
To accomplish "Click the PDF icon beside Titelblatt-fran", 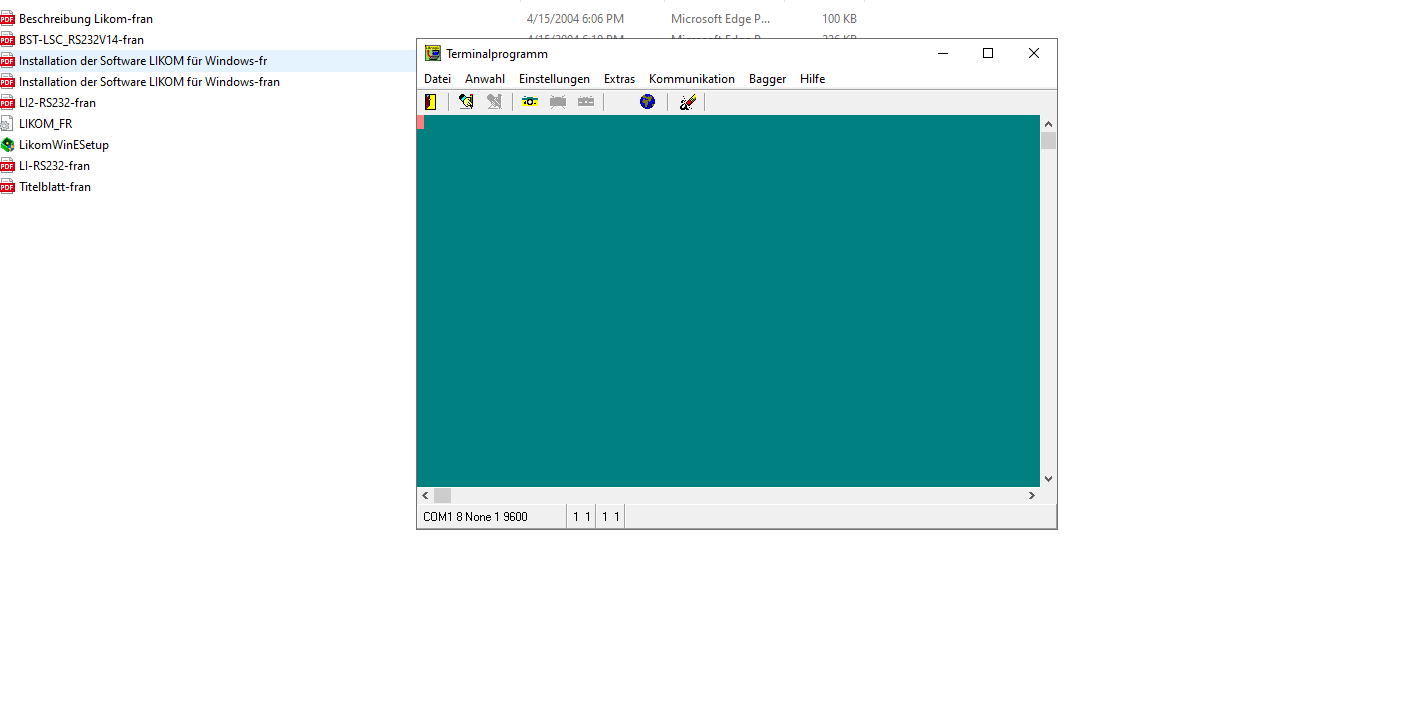I will (x=8, y=187).
